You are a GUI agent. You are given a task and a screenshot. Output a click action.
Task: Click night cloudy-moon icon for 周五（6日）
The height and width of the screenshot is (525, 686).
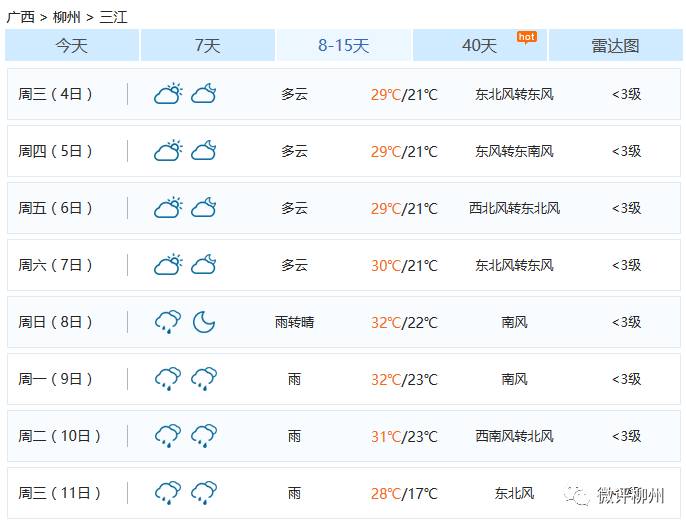click(x=204, y=208)
